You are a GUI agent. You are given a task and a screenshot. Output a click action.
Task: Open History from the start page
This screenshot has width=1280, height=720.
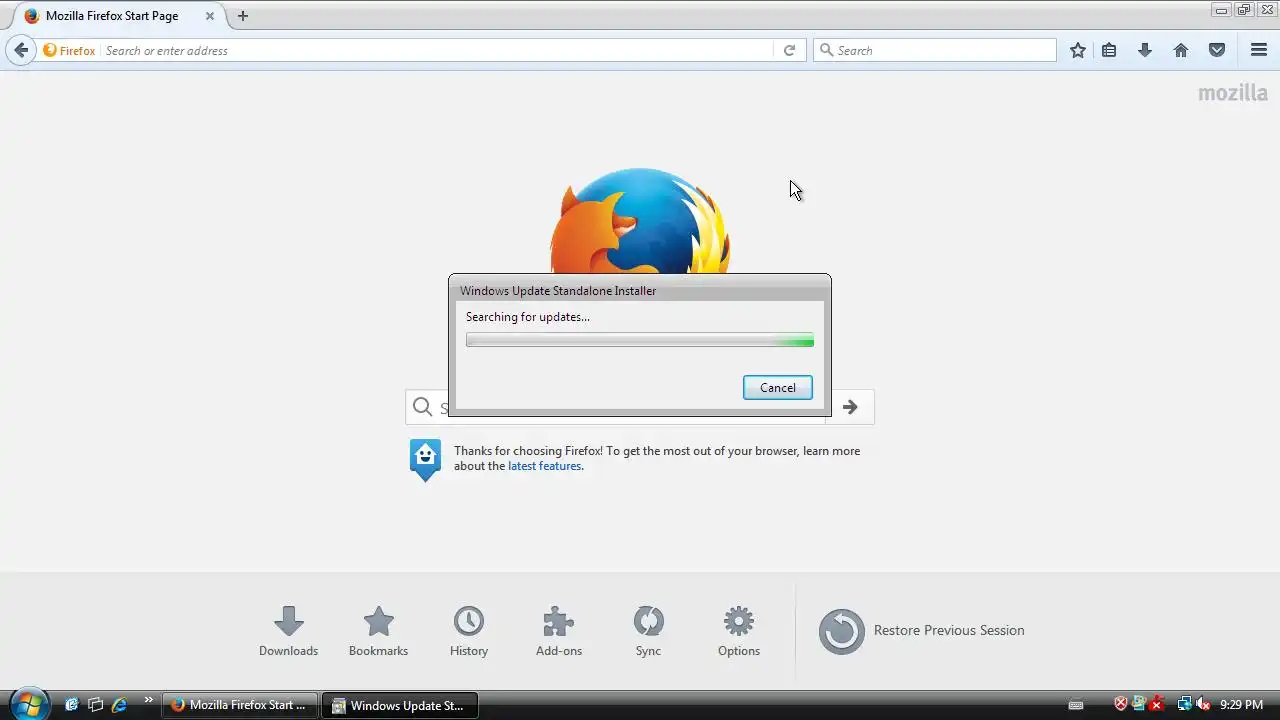pyautogui.click(x=468, y=631)
